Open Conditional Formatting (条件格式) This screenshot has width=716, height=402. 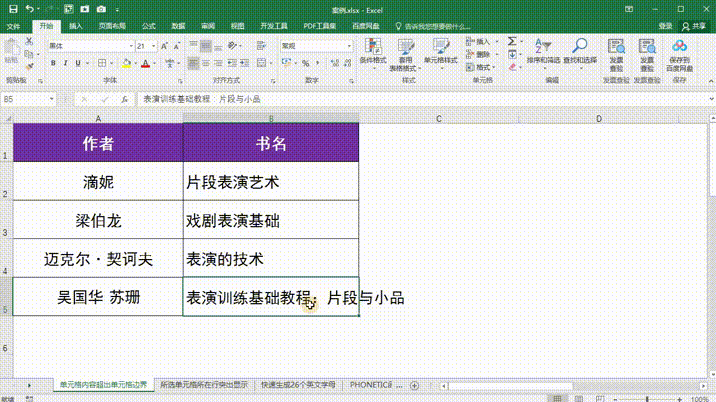coord(373,54)
